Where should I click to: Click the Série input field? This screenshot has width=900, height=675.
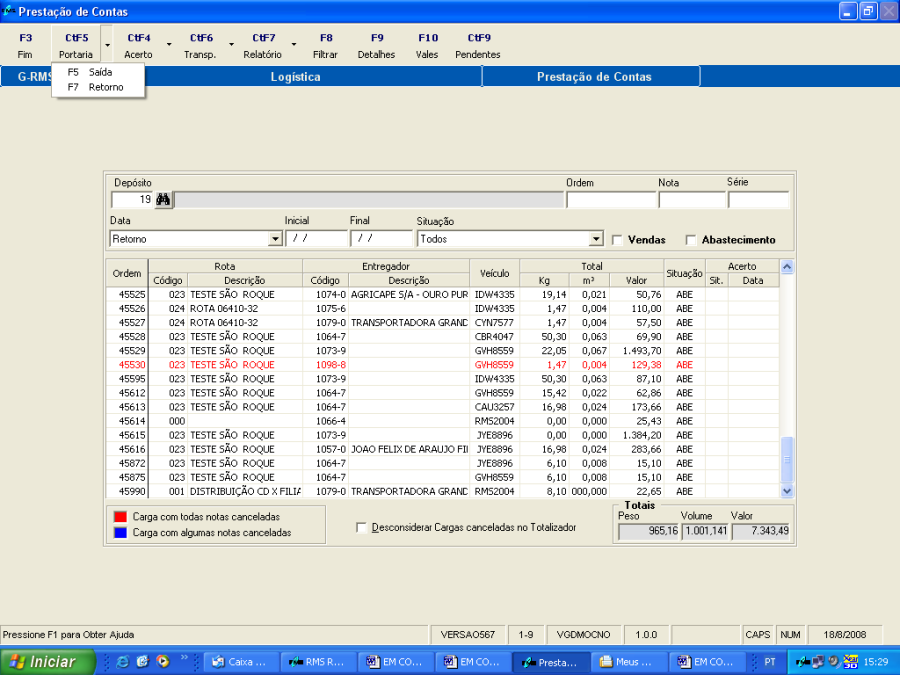758,199
